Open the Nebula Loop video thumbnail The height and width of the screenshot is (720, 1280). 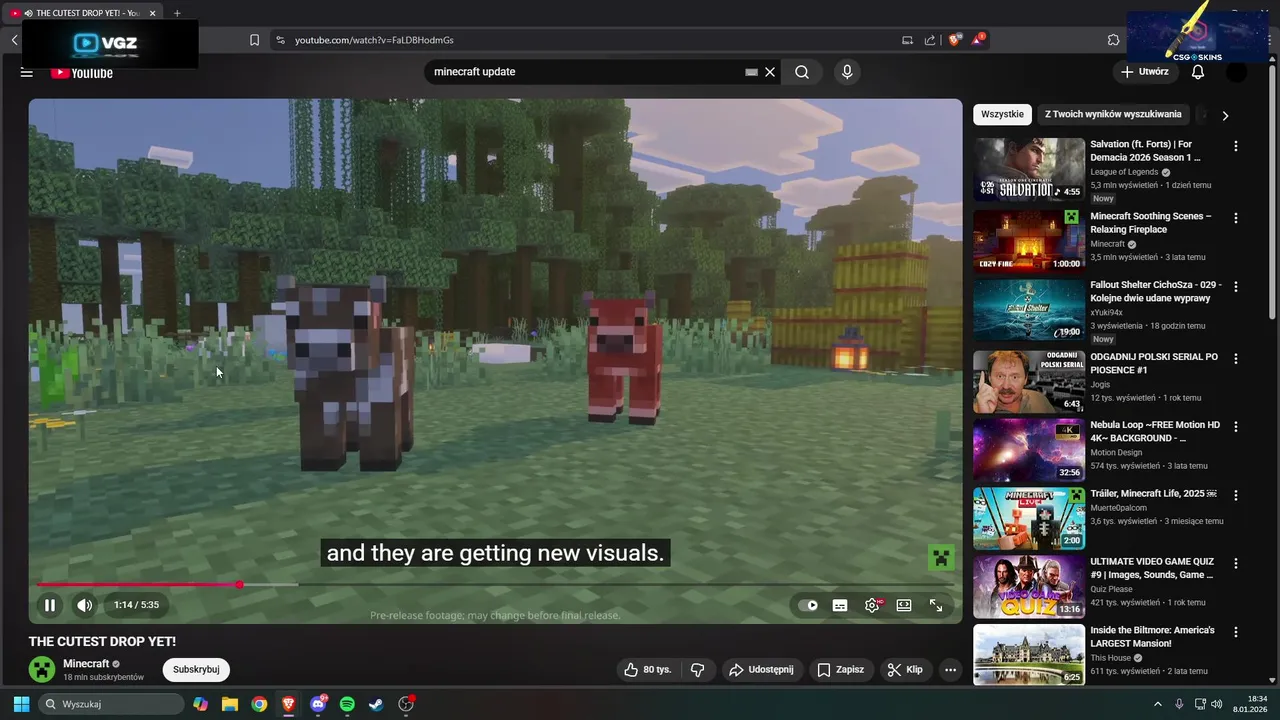(x=1029, y=450)
